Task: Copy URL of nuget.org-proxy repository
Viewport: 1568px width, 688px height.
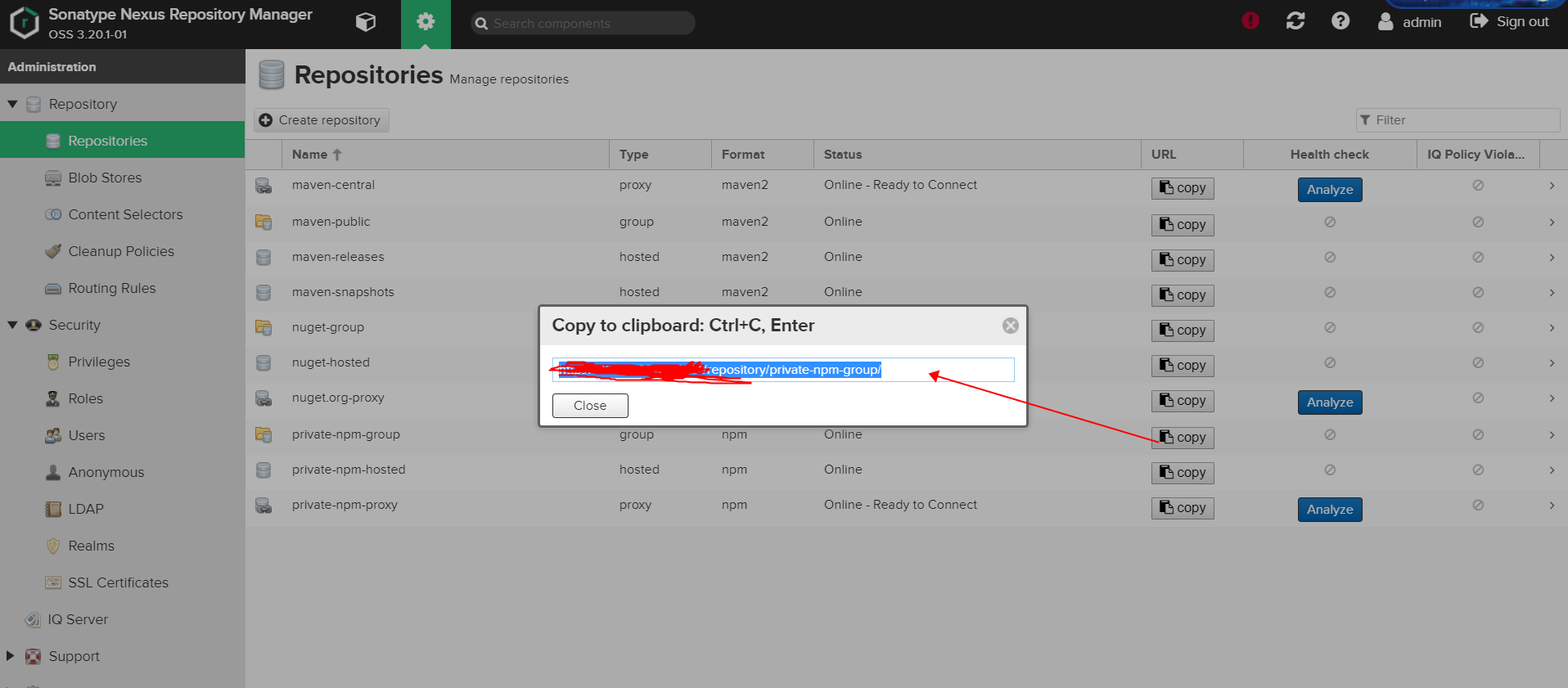Action: [1183, 401]
